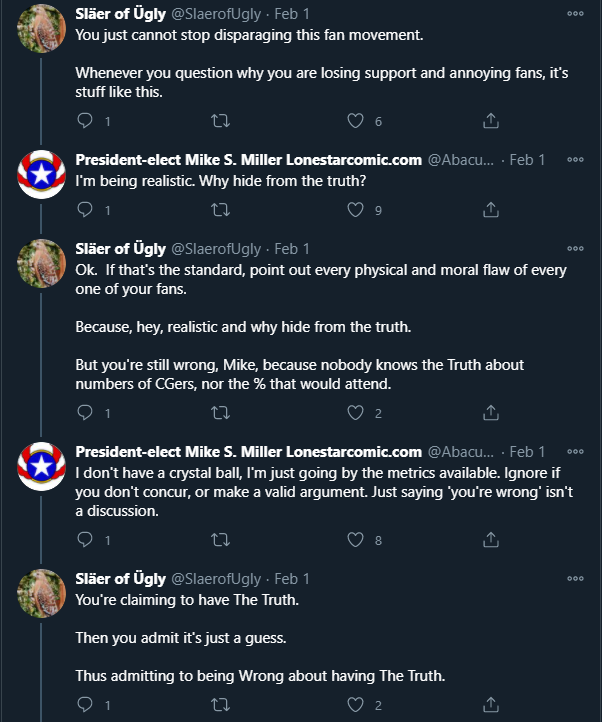Click the hawk avatar on the last tweet
Screen dimensions: 602x722
(x=41, y=593)
